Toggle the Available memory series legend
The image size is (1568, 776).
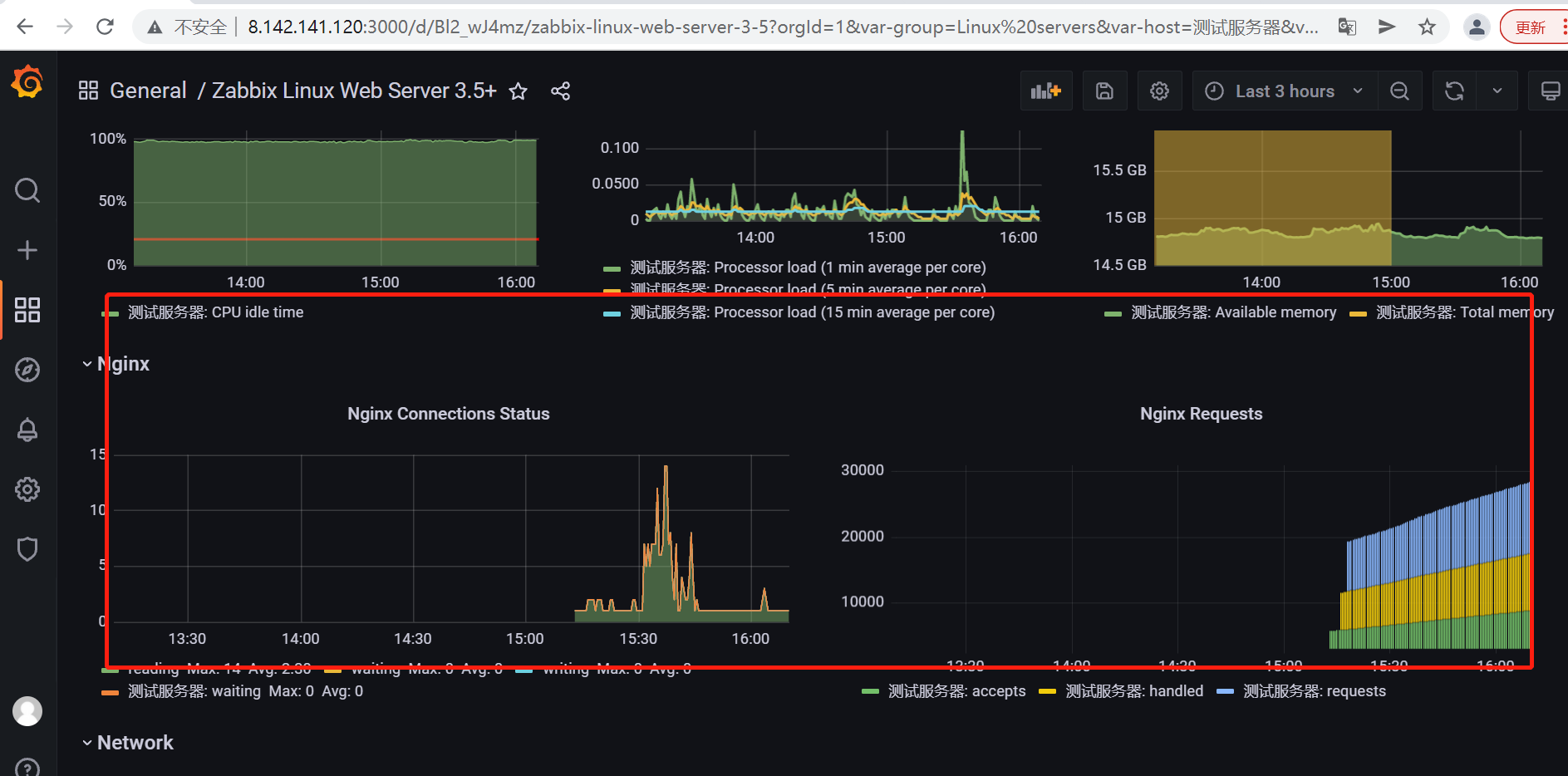pyautogui.click(x=1232, y=312)
